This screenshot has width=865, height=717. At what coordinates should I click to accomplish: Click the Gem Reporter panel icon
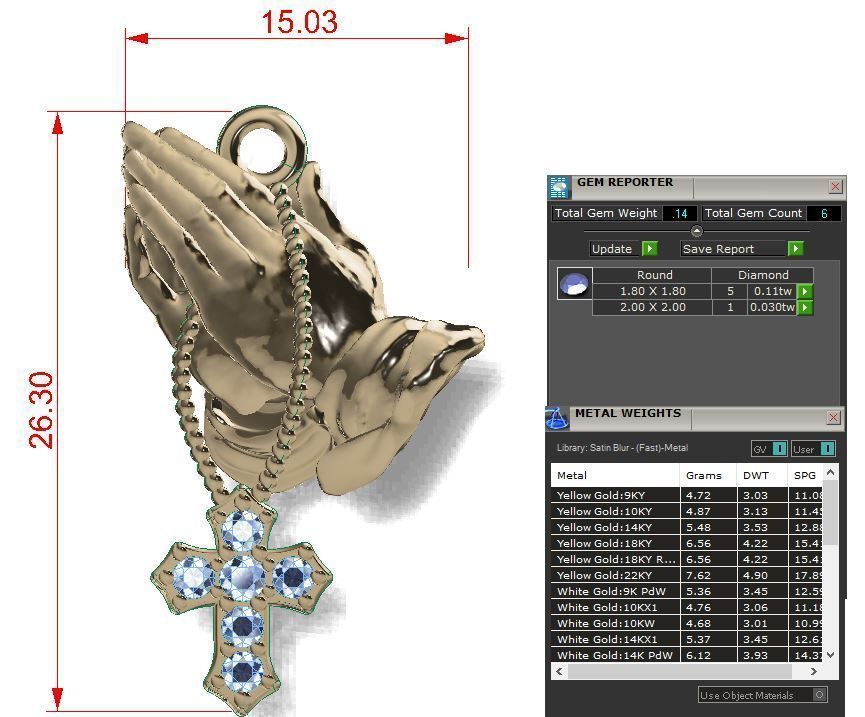pos(558,188)
